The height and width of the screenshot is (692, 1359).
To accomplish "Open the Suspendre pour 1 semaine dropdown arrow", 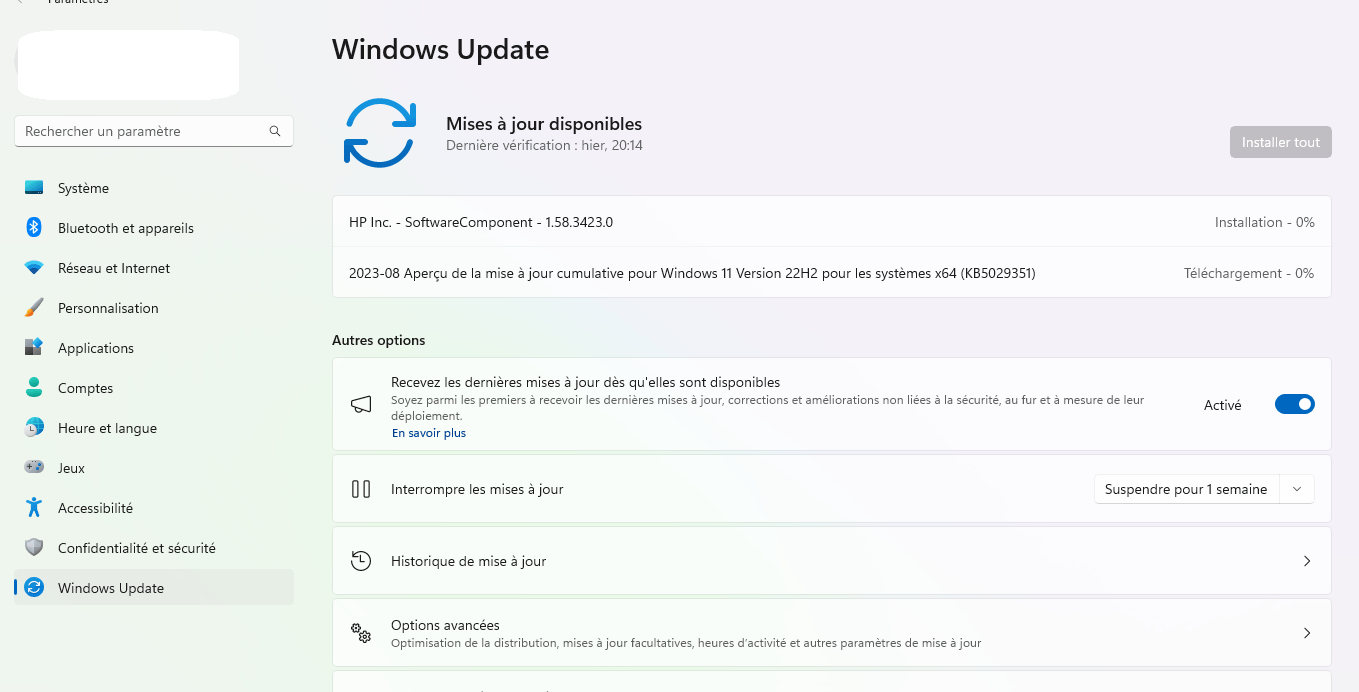I will [x=1297, y=489].
